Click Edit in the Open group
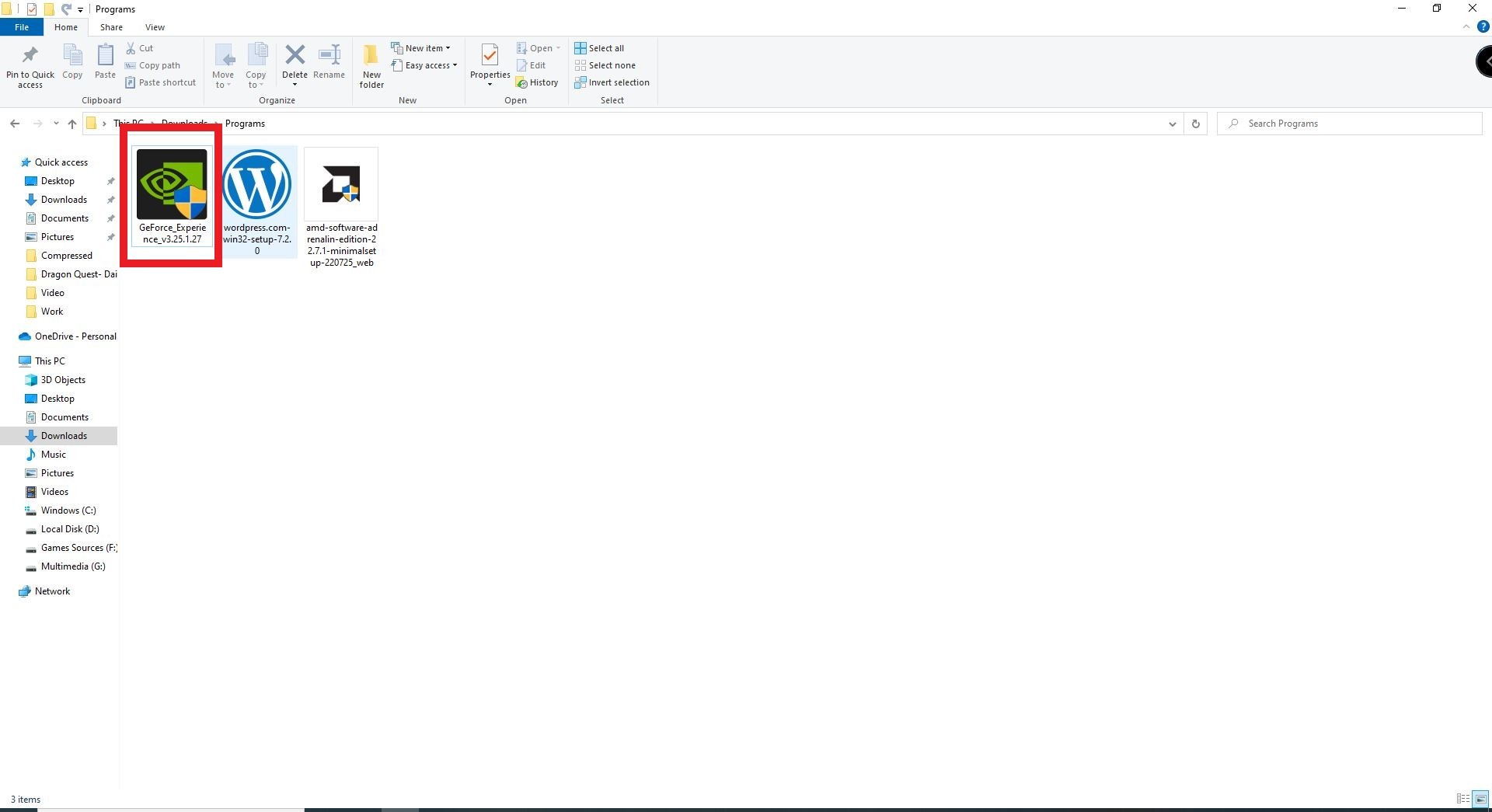 [532, 65]
